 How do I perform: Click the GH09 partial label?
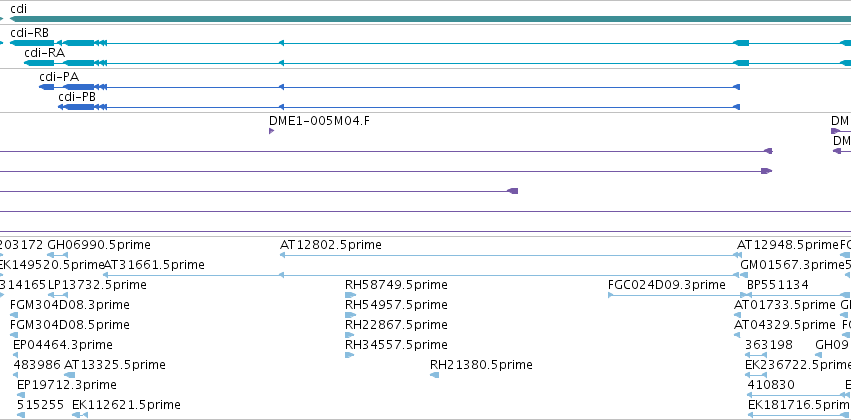pyautogui.click(x=831, y=345)
